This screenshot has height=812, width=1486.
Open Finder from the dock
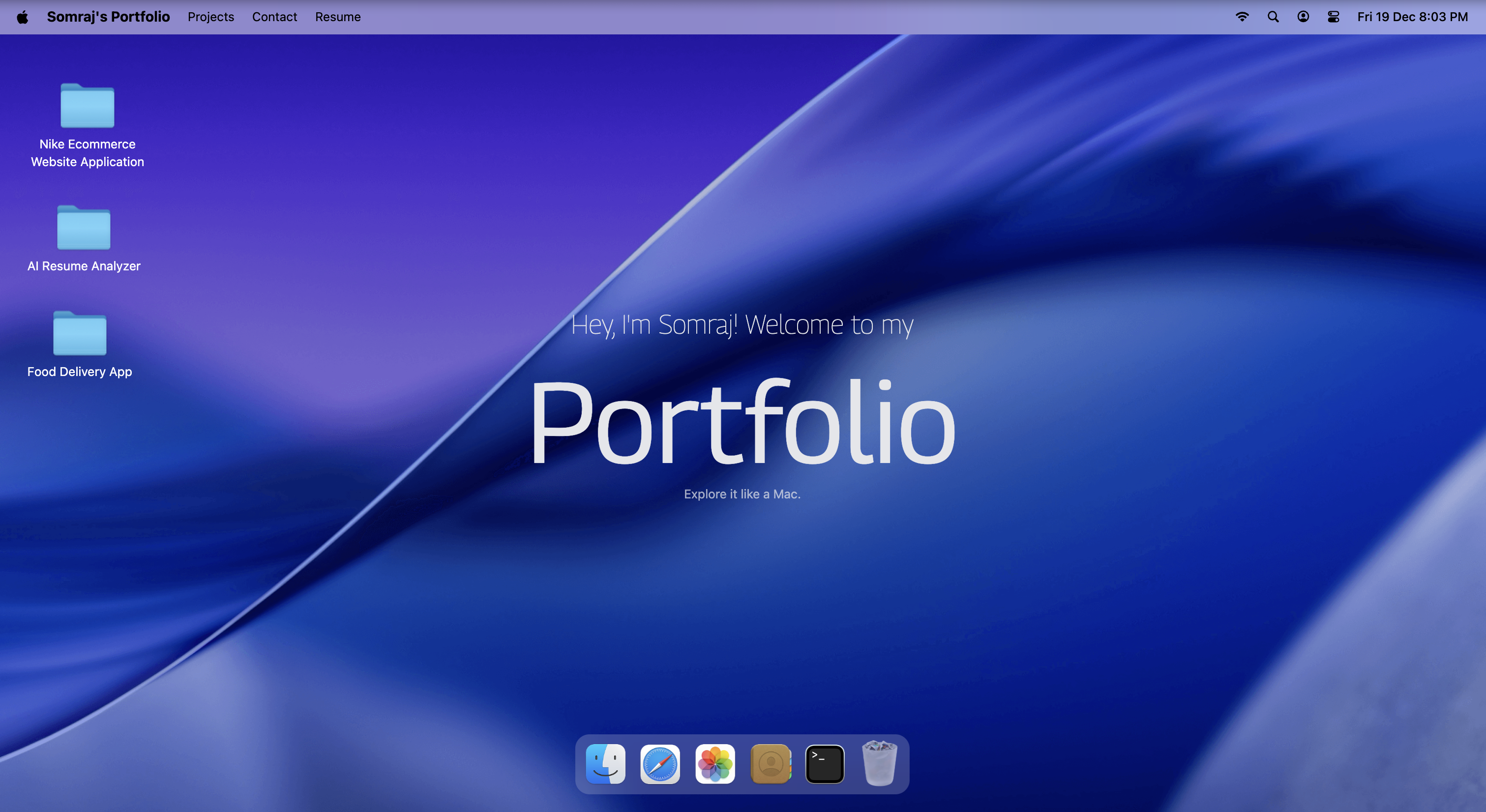(x=604, y=765)
